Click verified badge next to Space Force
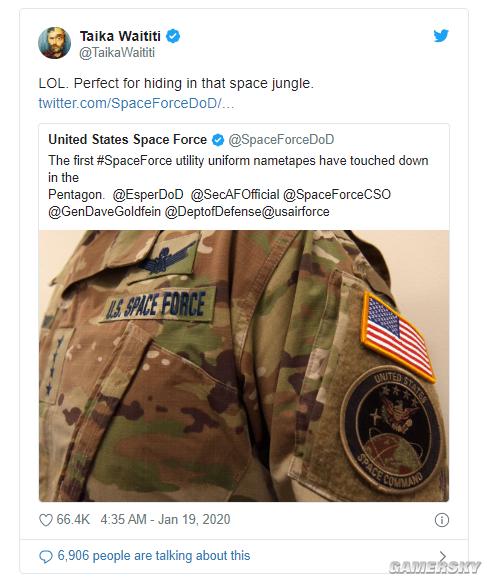The height and width of the screenshot is (579, 487). pyautogui.click(x=218, y=140)
